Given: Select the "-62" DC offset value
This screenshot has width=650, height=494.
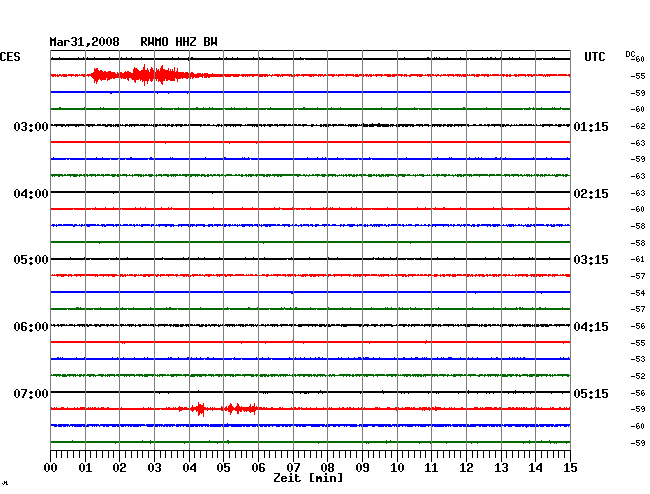Looking at the screenshot, I should (x=638, y=126).
